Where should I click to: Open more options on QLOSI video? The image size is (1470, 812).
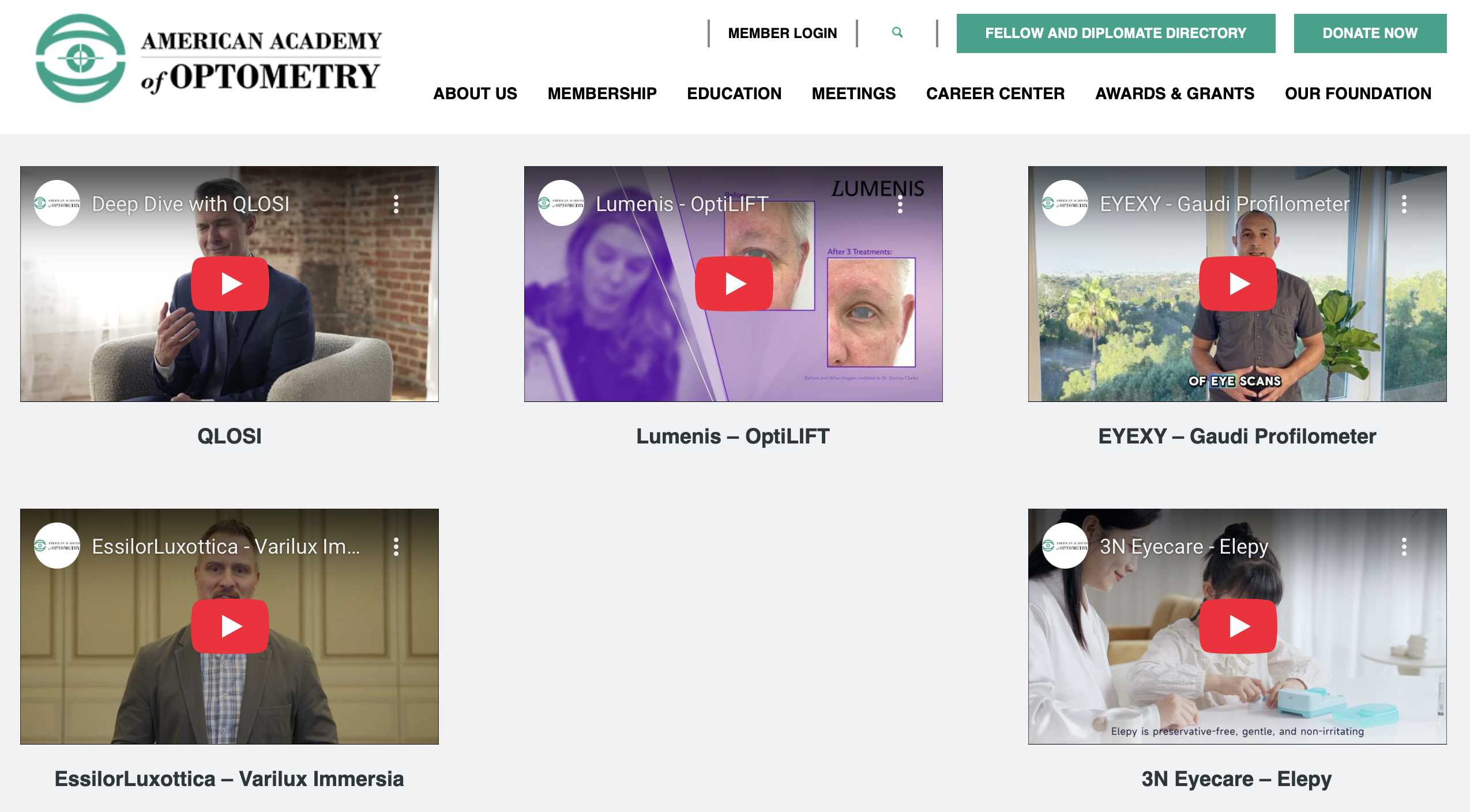point(396,204)
